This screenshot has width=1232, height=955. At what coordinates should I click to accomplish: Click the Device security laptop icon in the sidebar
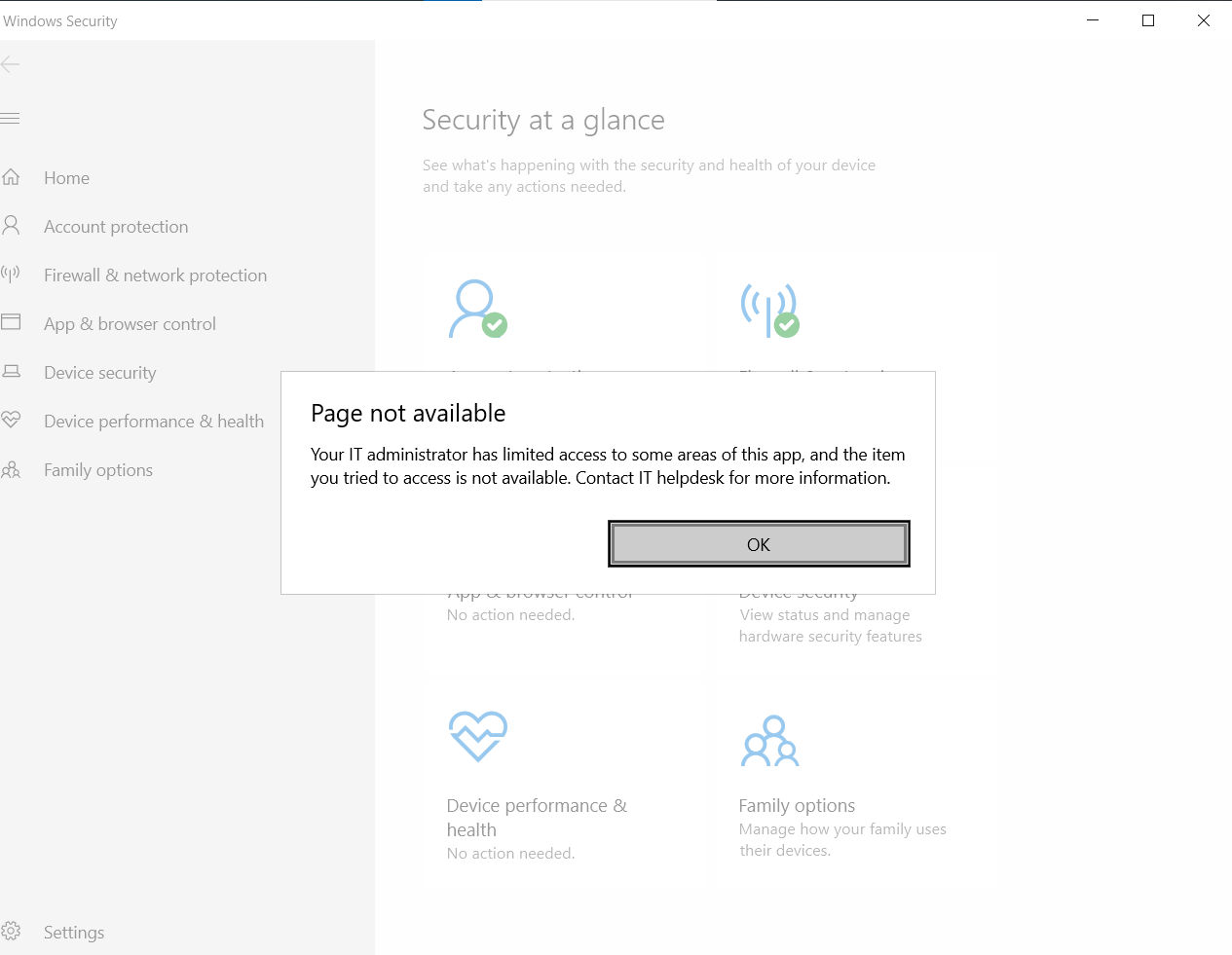11,371
